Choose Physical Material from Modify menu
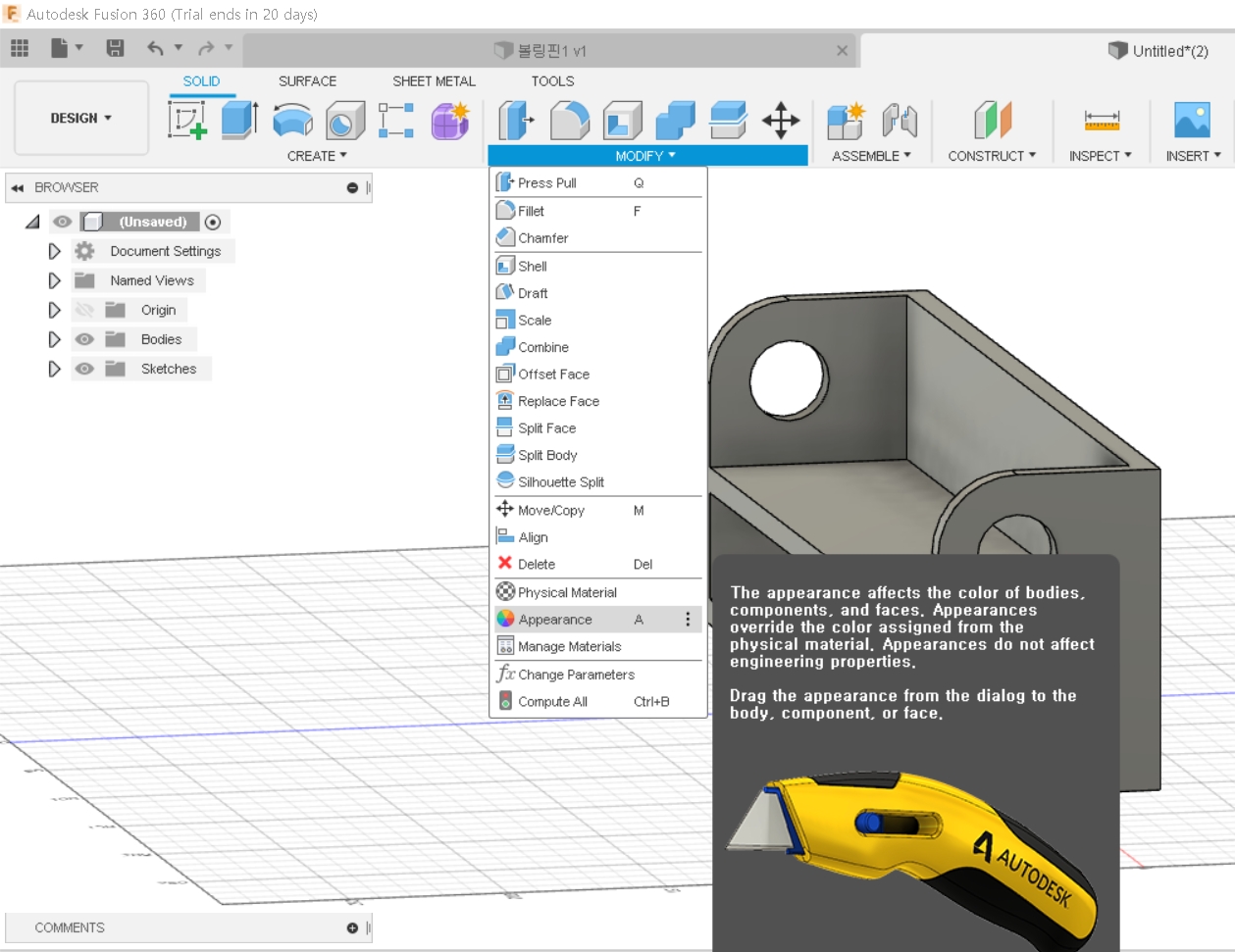 (598, 592)
